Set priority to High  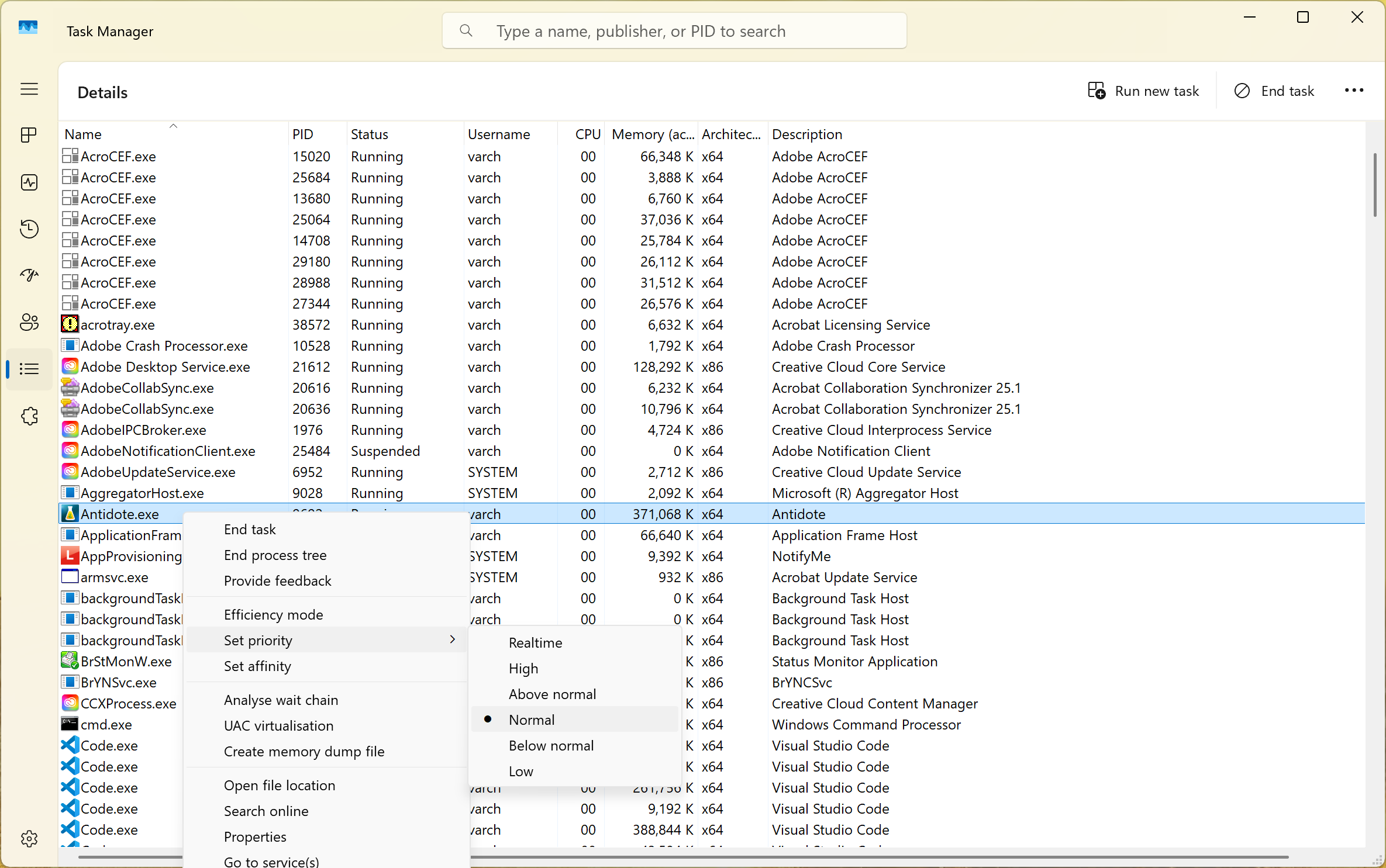[574, 668]
